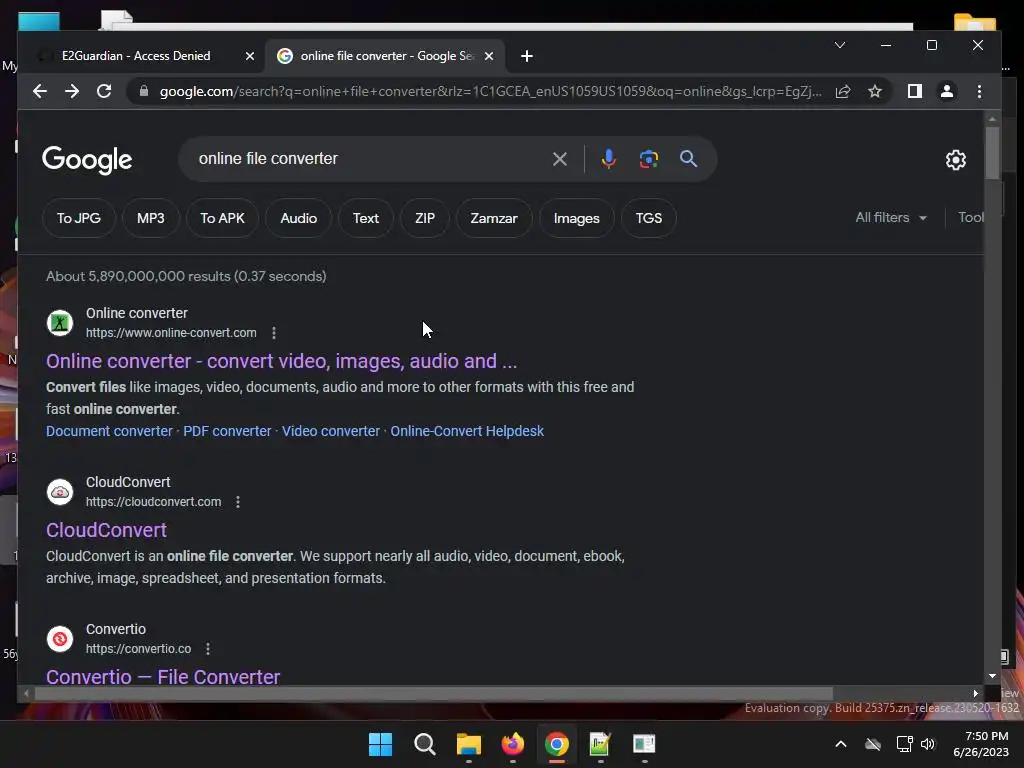The width and height of the screenshot is (1024, 768).
Task: Submit search with magnifying glass icon
Action: (688, 159)
